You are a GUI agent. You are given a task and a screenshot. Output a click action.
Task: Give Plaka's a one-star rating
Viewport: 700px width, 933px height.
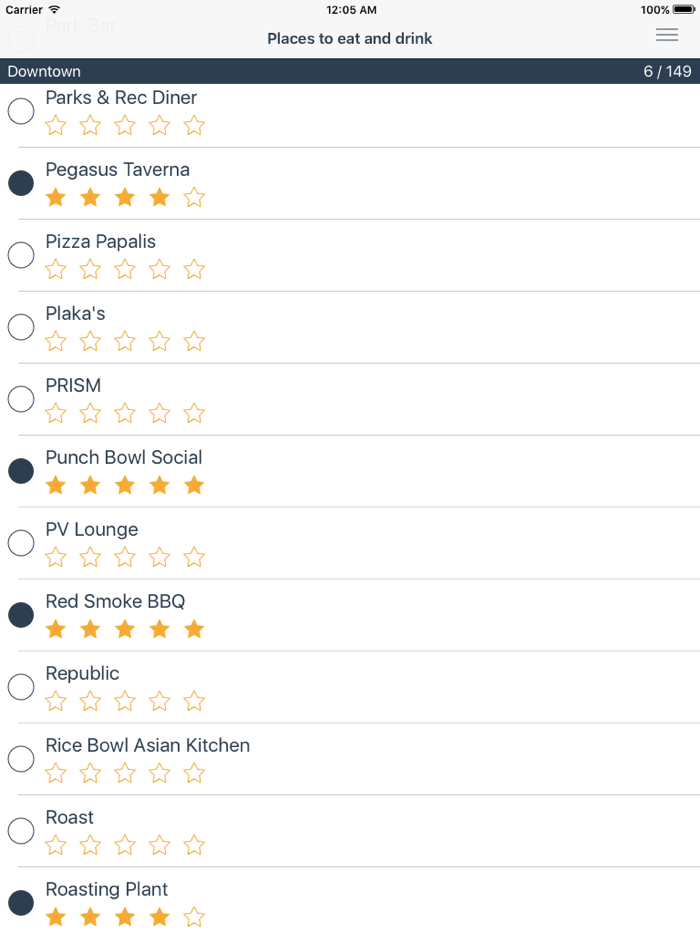click(56, 342)
